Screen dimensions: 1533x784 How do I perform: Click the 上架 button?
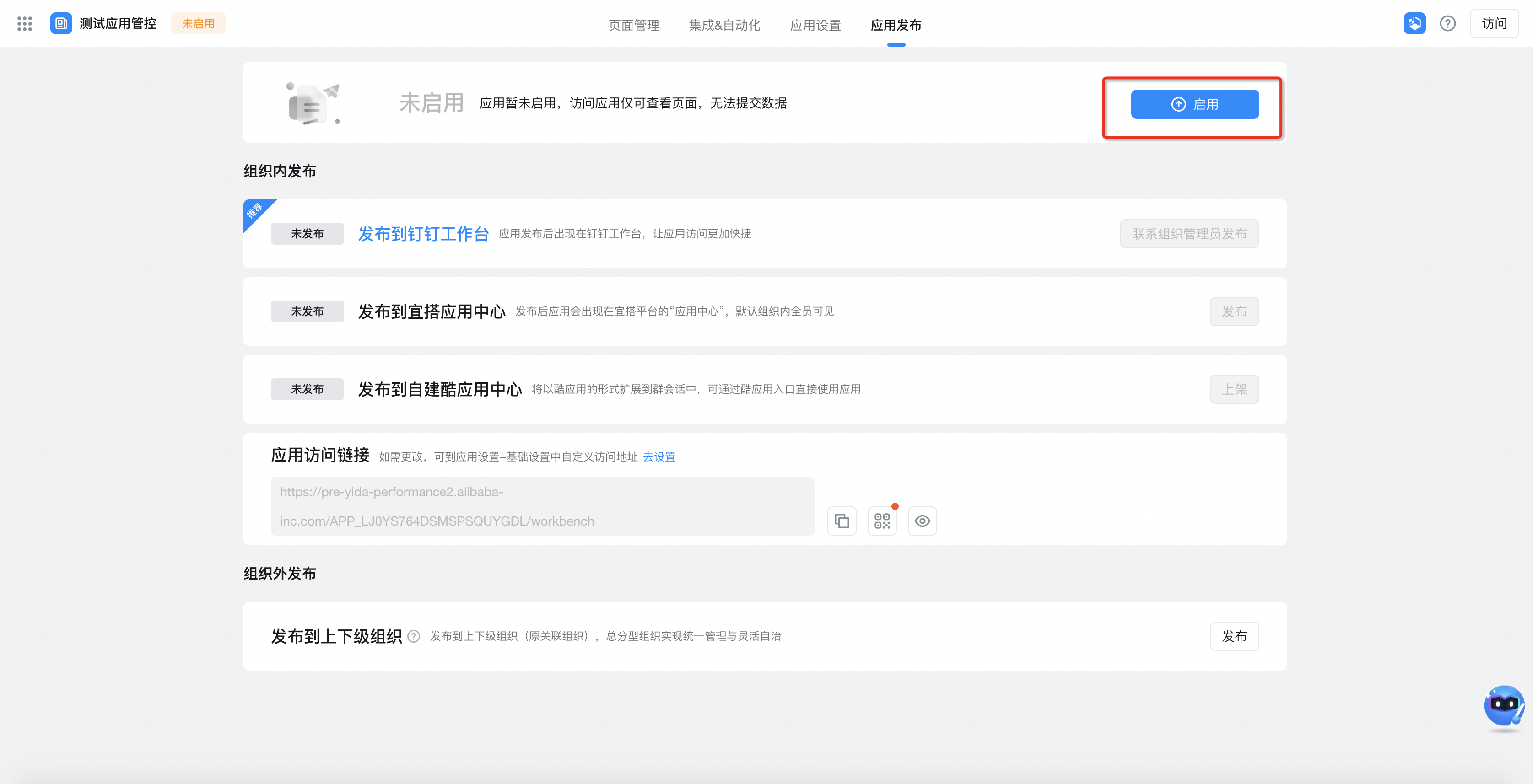pyautogui.click(x=1234, y=390)
